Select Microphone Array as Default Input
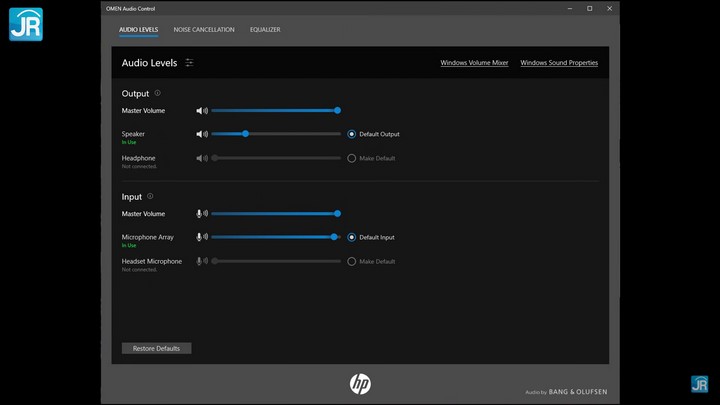Screen dimensions: 720x405 point(352,238)
